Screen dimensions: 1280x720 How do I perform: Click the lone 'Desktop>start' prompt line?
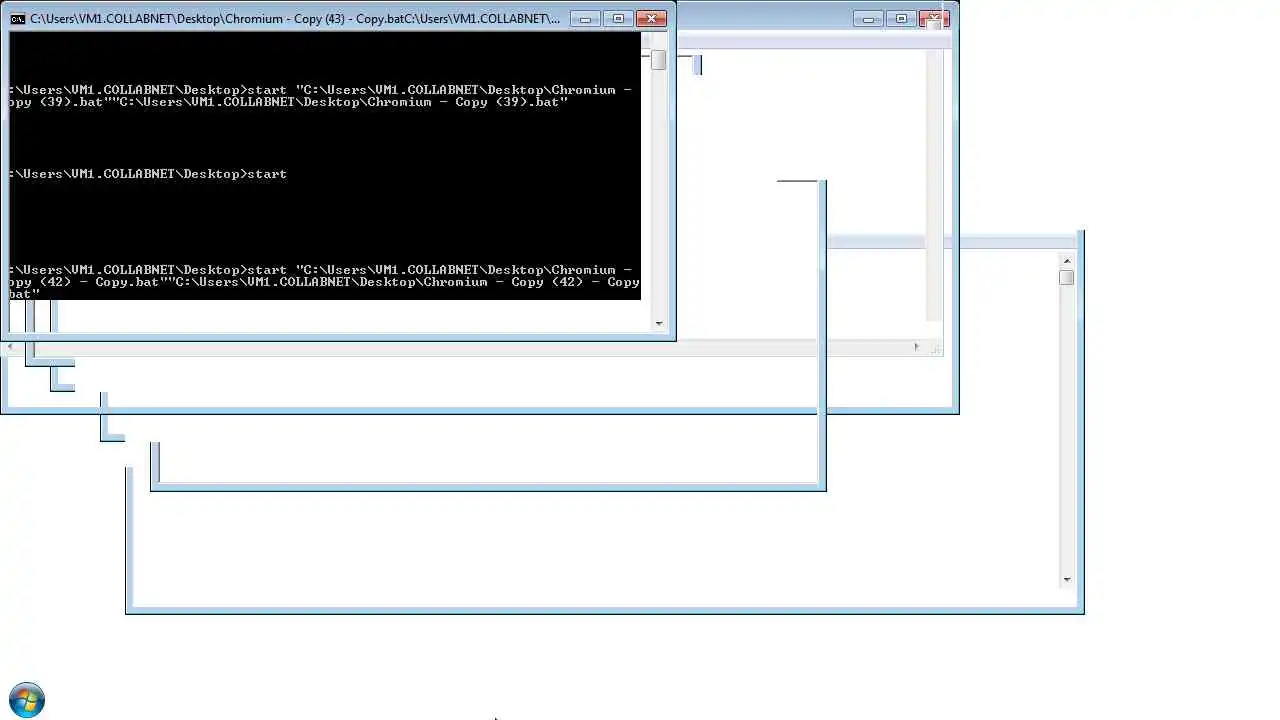pos(148,174)
